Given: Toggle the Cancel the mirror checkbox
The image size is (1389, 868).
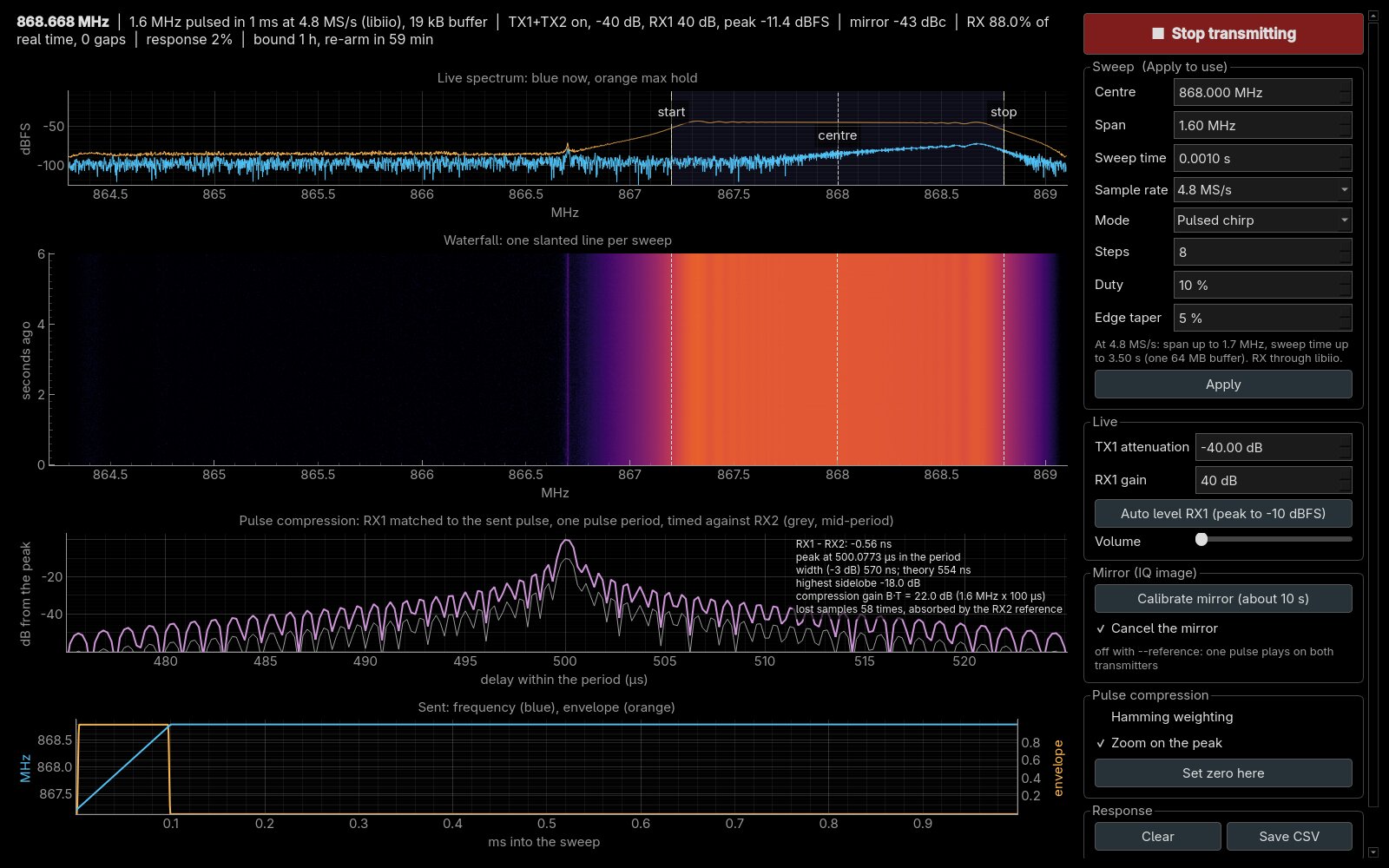Looking at the screenshot, I should (x=1156, y=628).
